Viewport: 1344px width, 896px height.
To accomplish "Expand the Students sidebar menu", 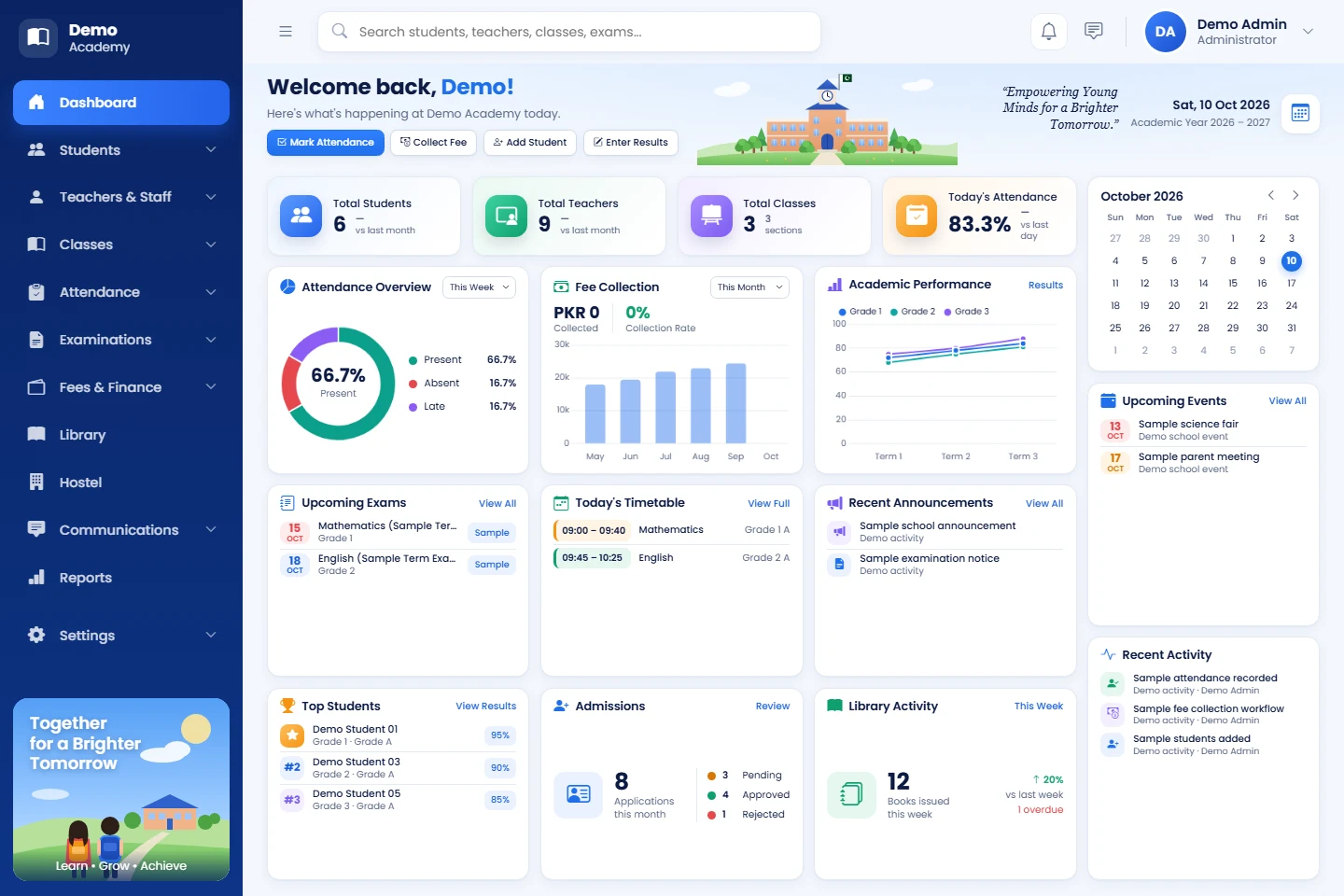I will click(x=121, y=149).
